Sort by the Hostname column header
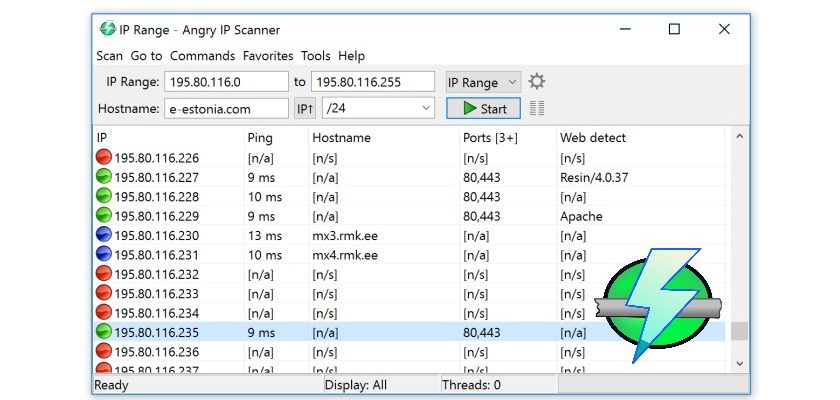This screenshot has height=400, width=840. [384, 138]
